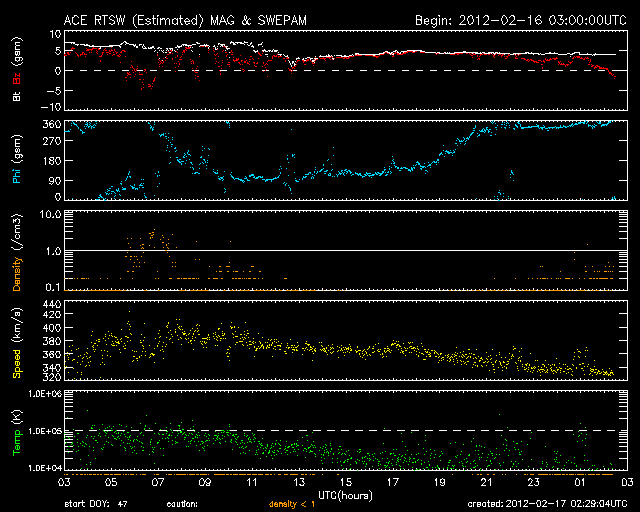
Task: Click the red "Bz" axis label
Action: [x=17, y=78]
